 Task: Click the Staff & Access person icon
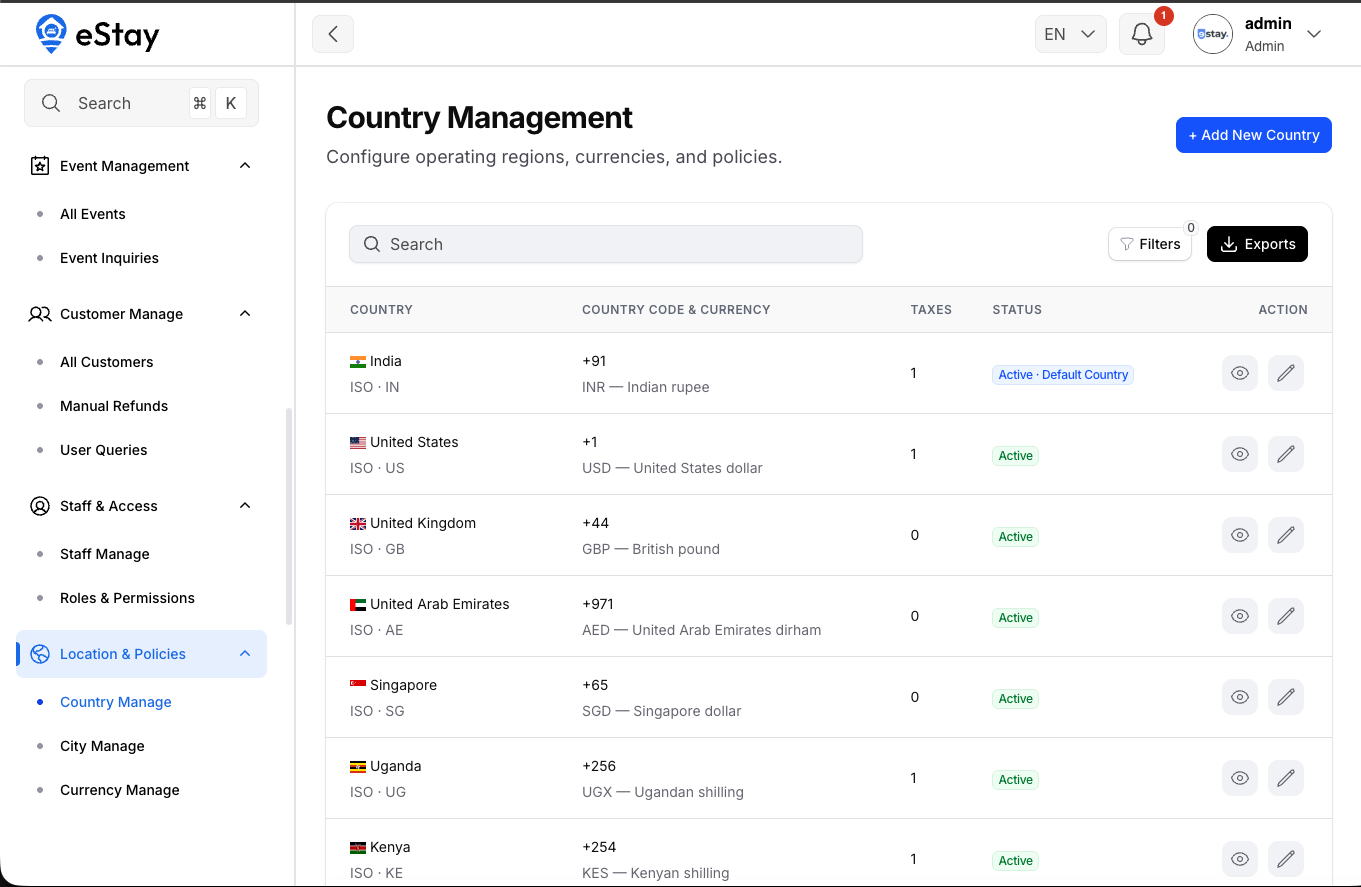pyautogui.click(x=40, y=506)
